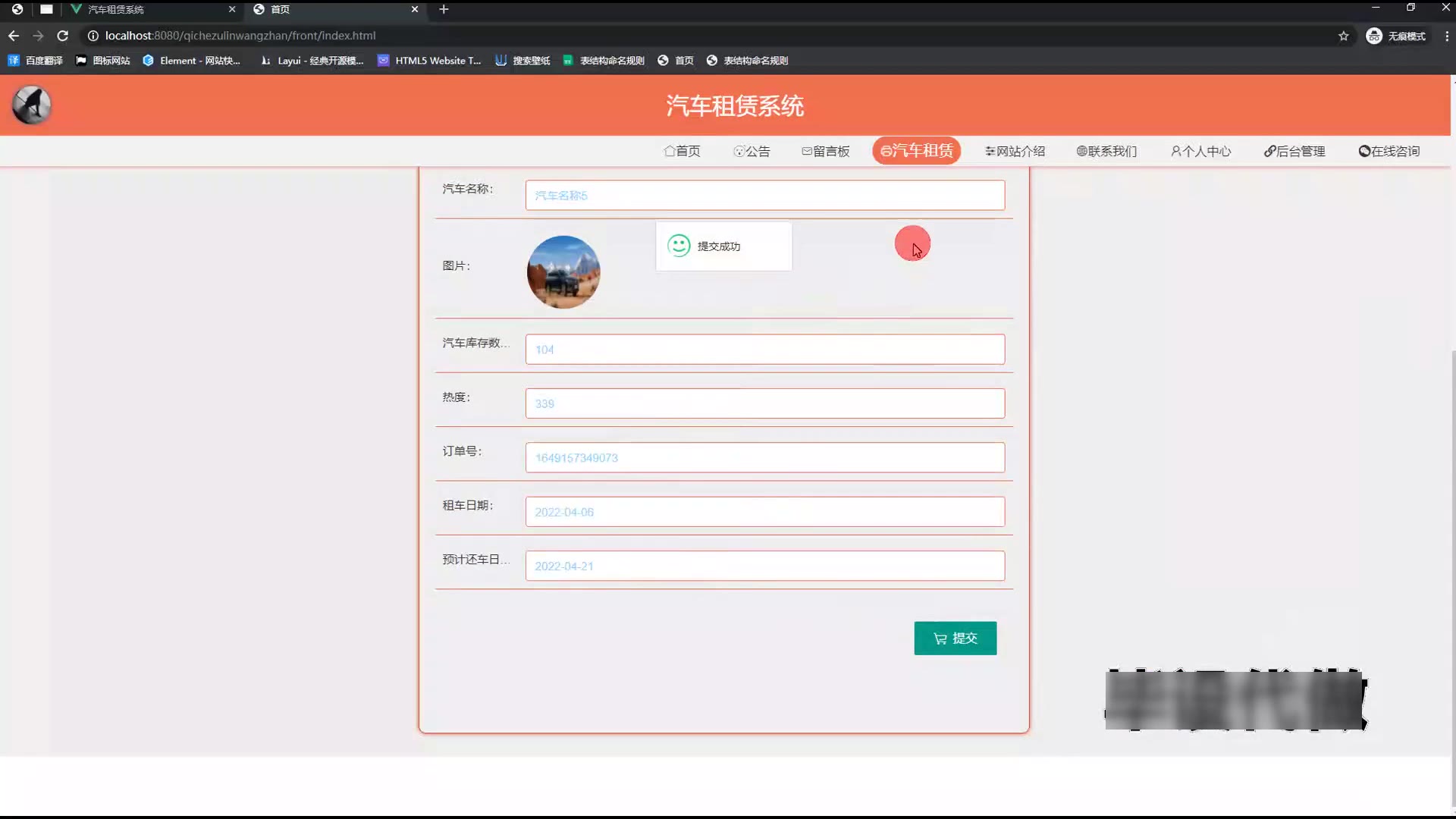Go to 首页 navigation item
1456x819 pixels.
tap(682, 151)
